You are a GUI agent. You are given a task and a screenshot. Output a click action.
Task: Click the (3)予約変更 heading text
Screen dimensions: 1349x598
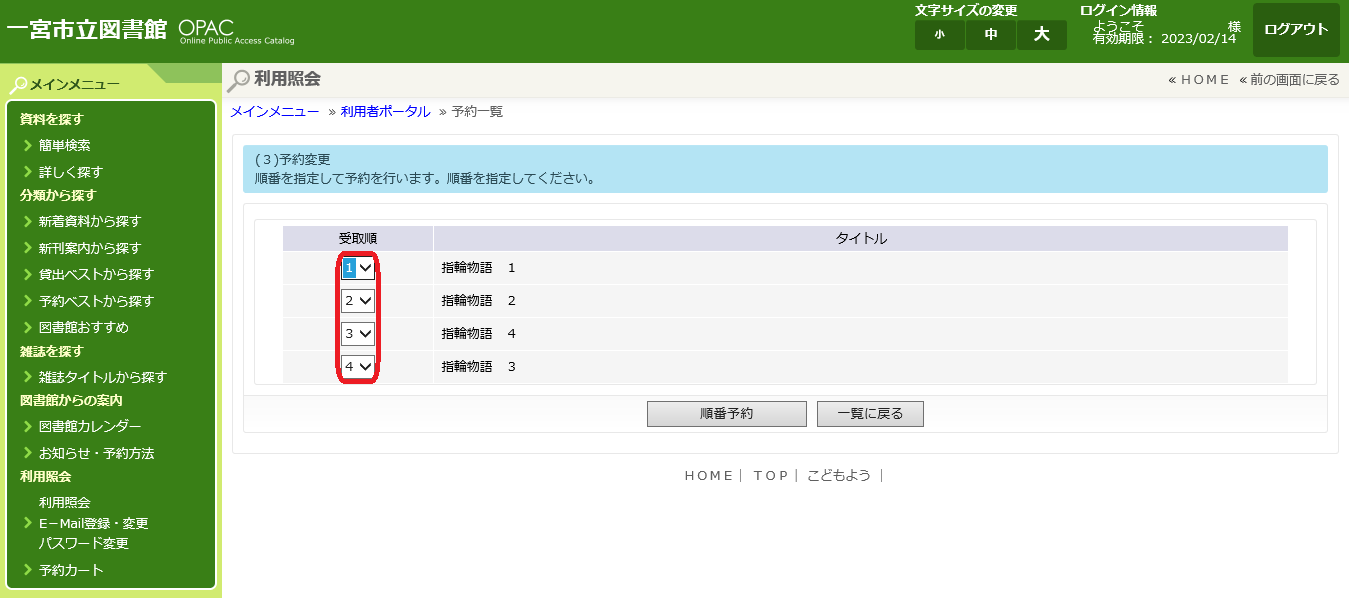293,159
